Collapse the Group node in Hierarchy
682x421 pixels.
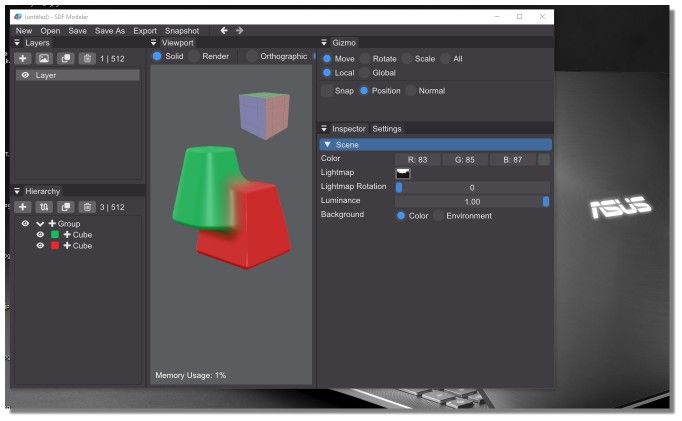(40, 224)
